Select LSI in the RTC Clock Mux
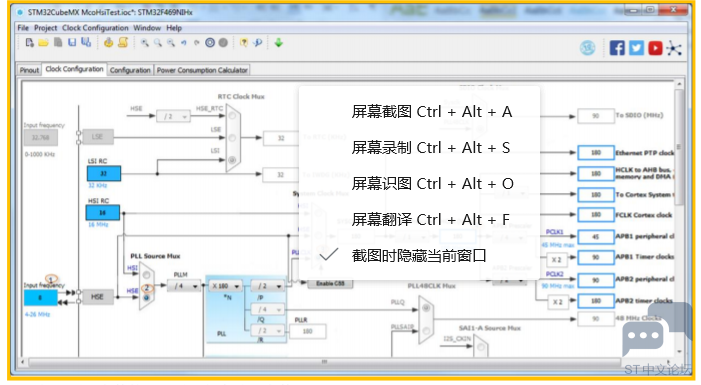Image resolution: width=701 pixels, height=385 pixels. 232,160
